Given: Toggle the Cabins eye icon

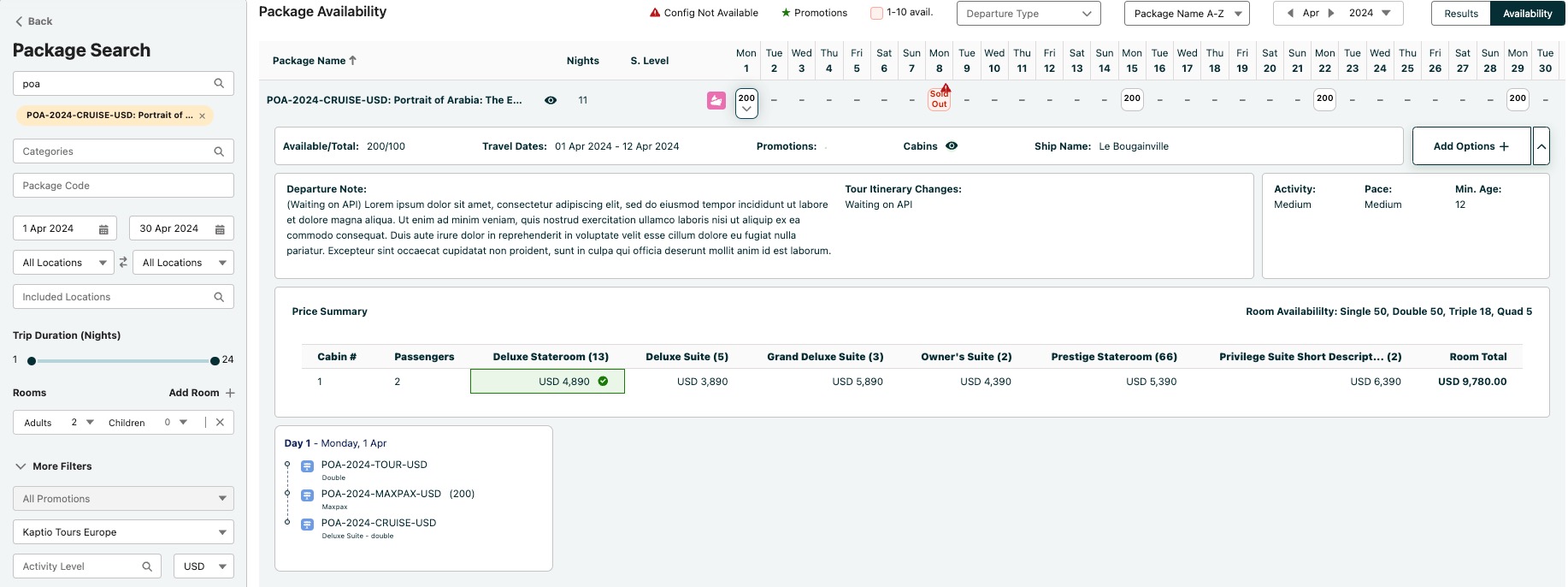Looking at the screenshot, I should 952,146.
